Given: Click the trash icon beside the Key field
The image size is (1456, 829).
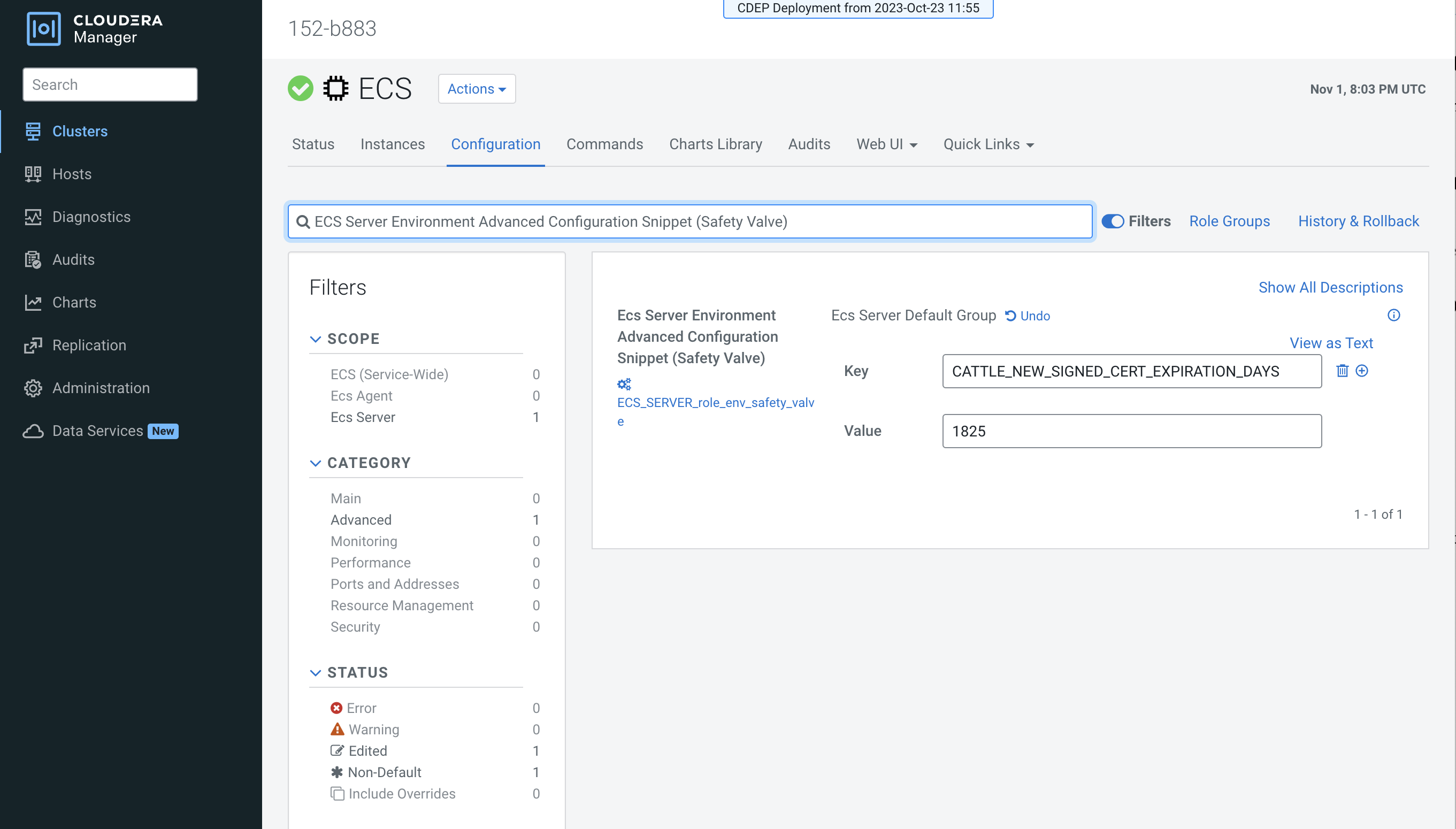Looking at the screenshot, I should pyautogui.click(x=1342, y=371).
